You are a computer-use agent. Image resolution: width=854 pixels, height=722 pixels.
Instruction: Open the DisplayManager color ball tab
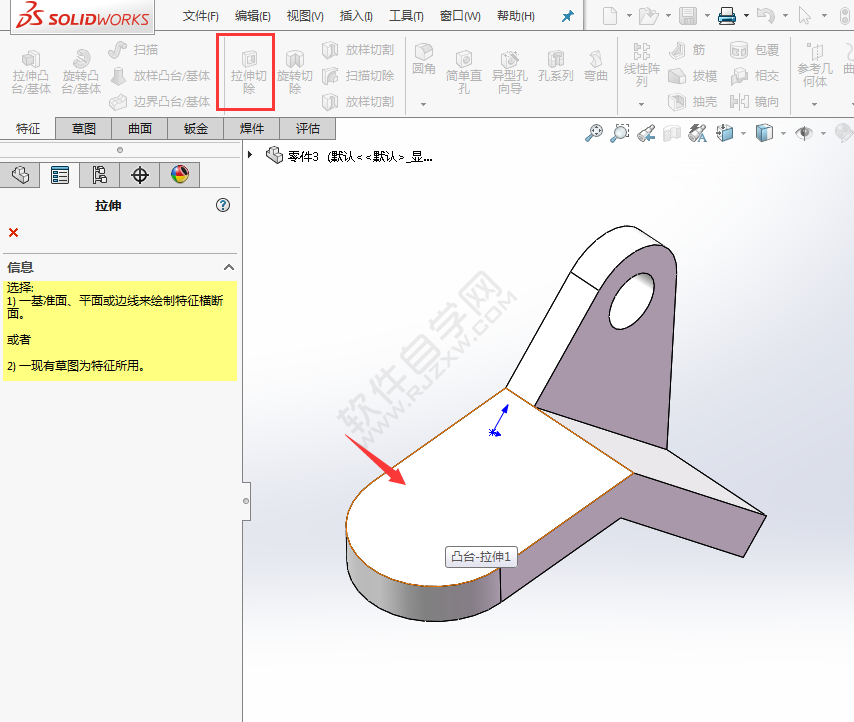(x=180, y=175)
